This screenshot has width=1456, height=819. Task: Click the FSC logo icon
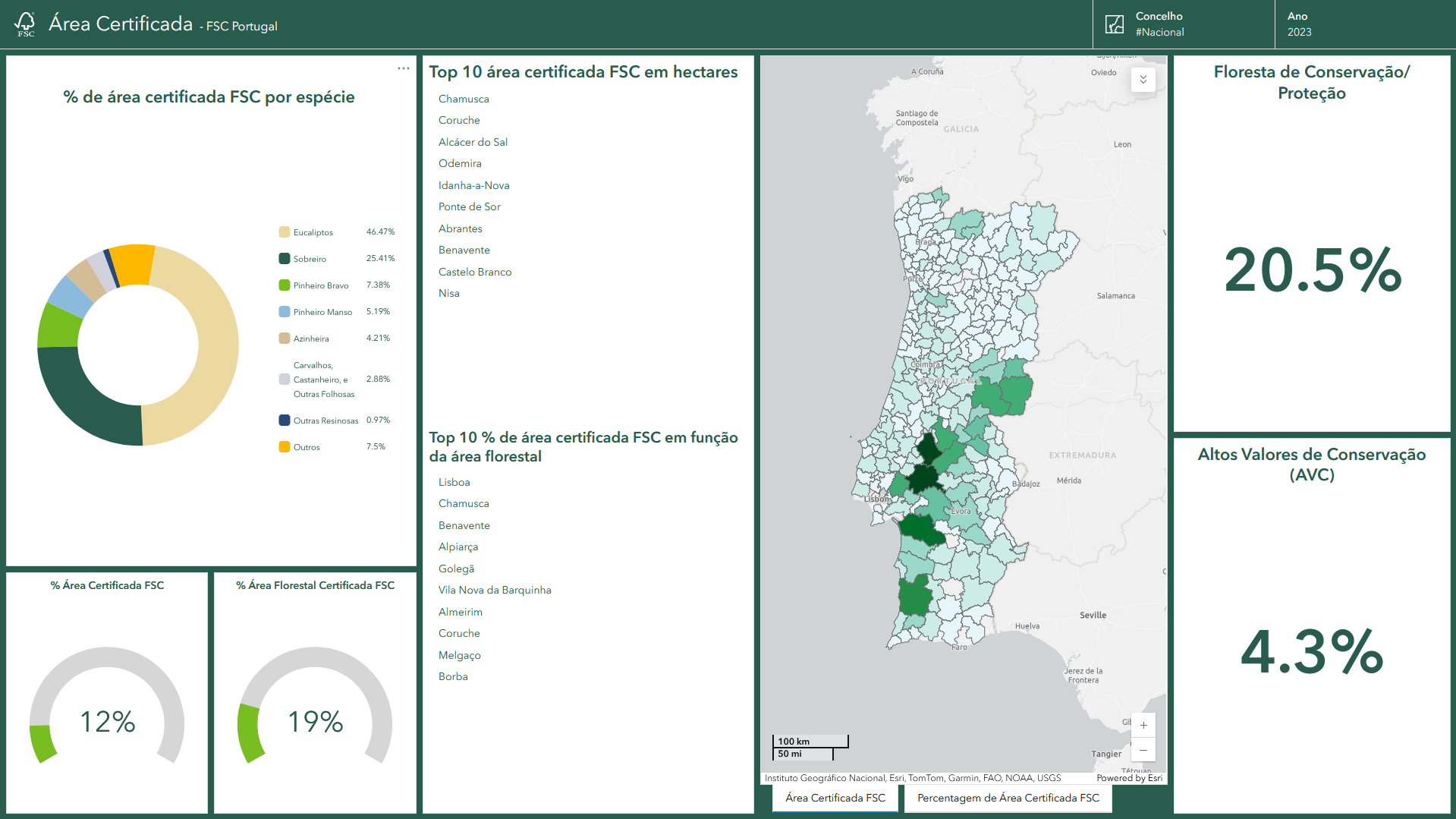click(x=25, y=24)
